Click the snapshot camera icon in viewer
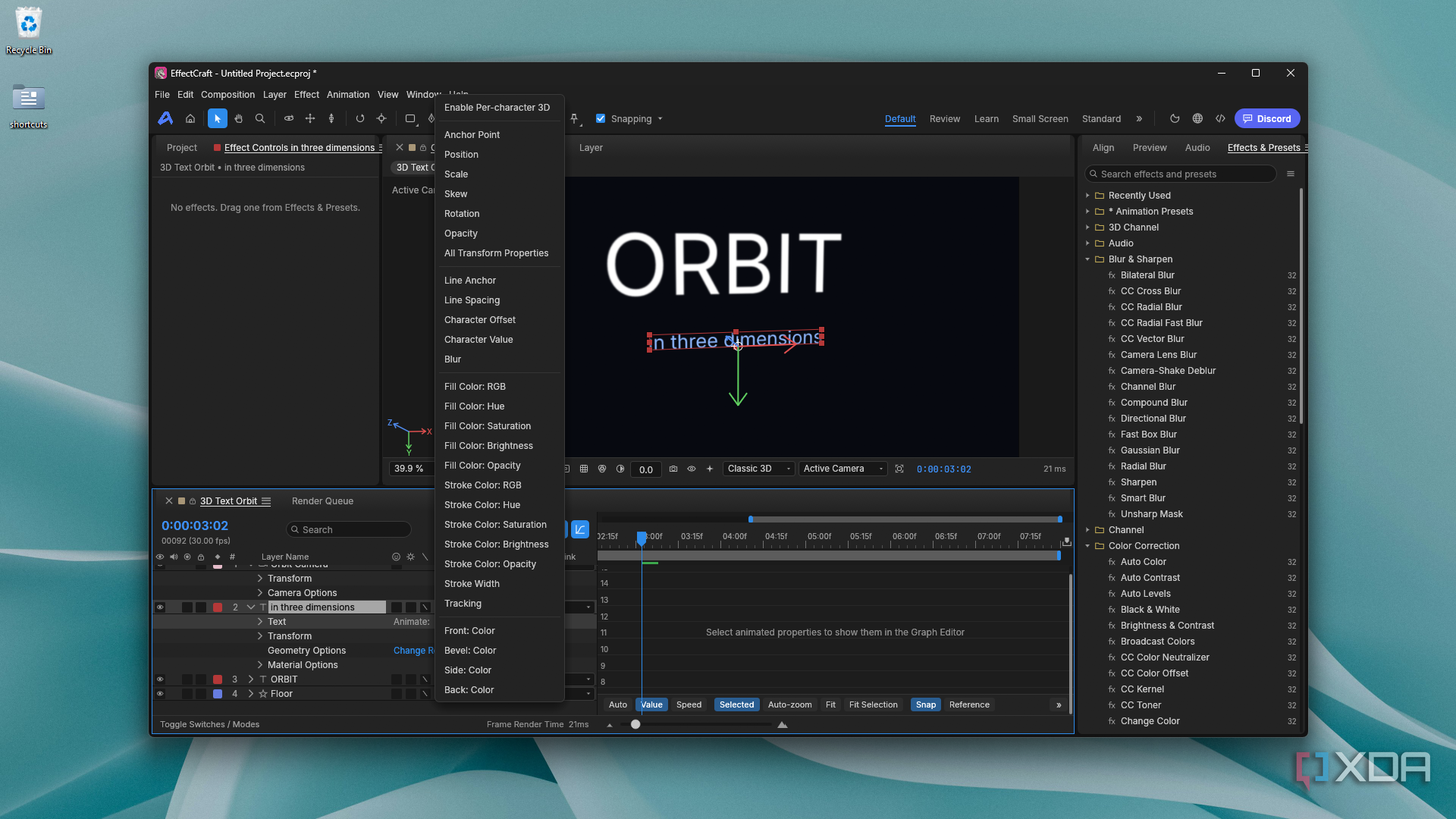 click(x=673, y=469)
